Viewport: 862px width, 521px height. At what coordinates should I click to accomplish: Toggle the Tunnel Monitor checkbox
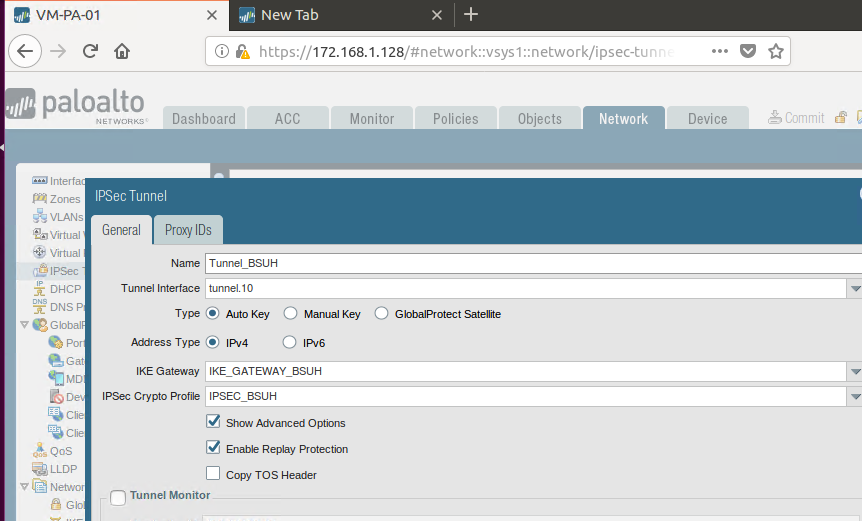click(x=118, y=497)
